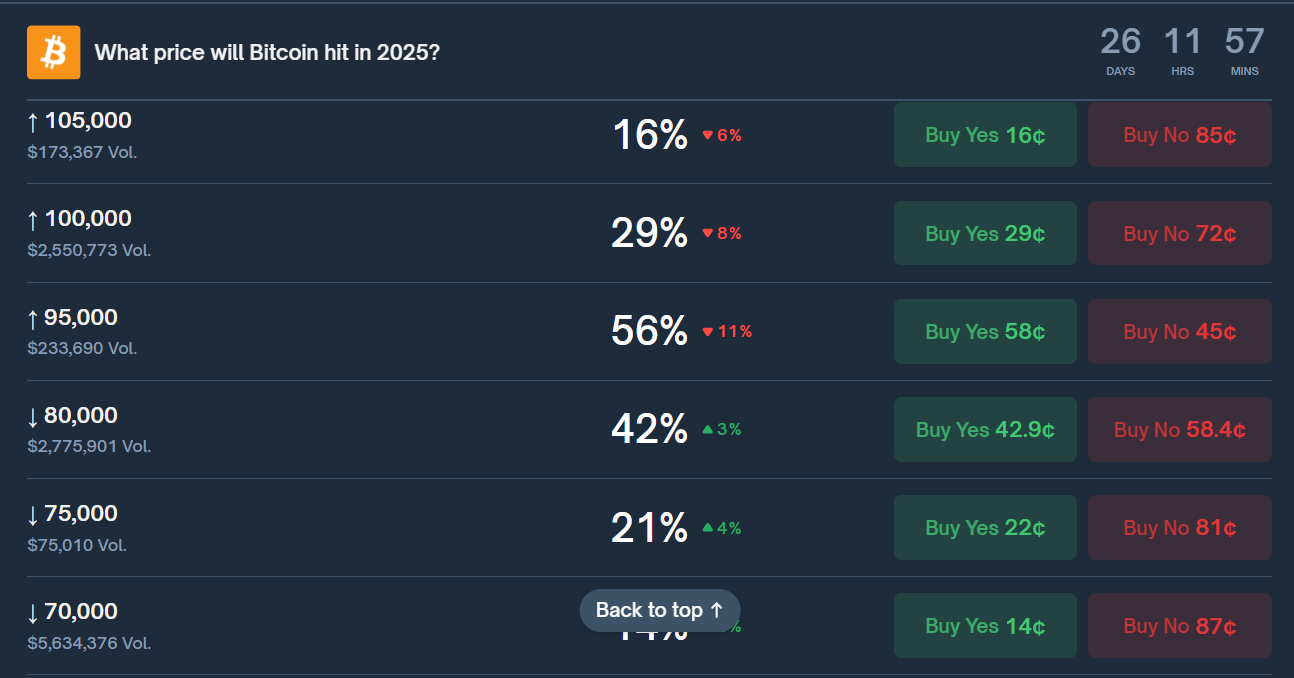
Task: Select the down arrow beside 70,000
Action: click(32, 611)
